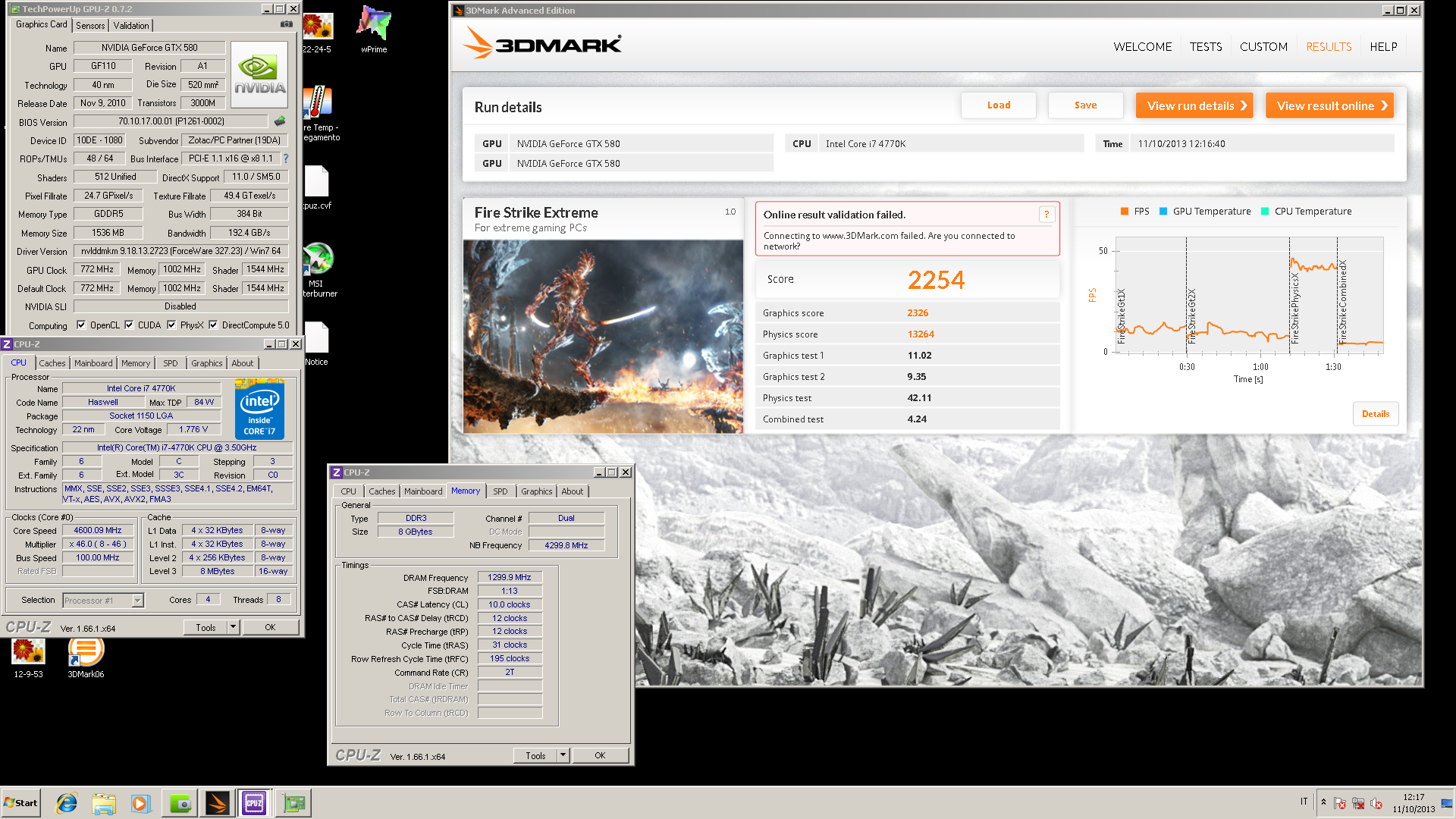1456x819 pixels.
Task: Click the Save button in Run details
Action: [1085, 105]
